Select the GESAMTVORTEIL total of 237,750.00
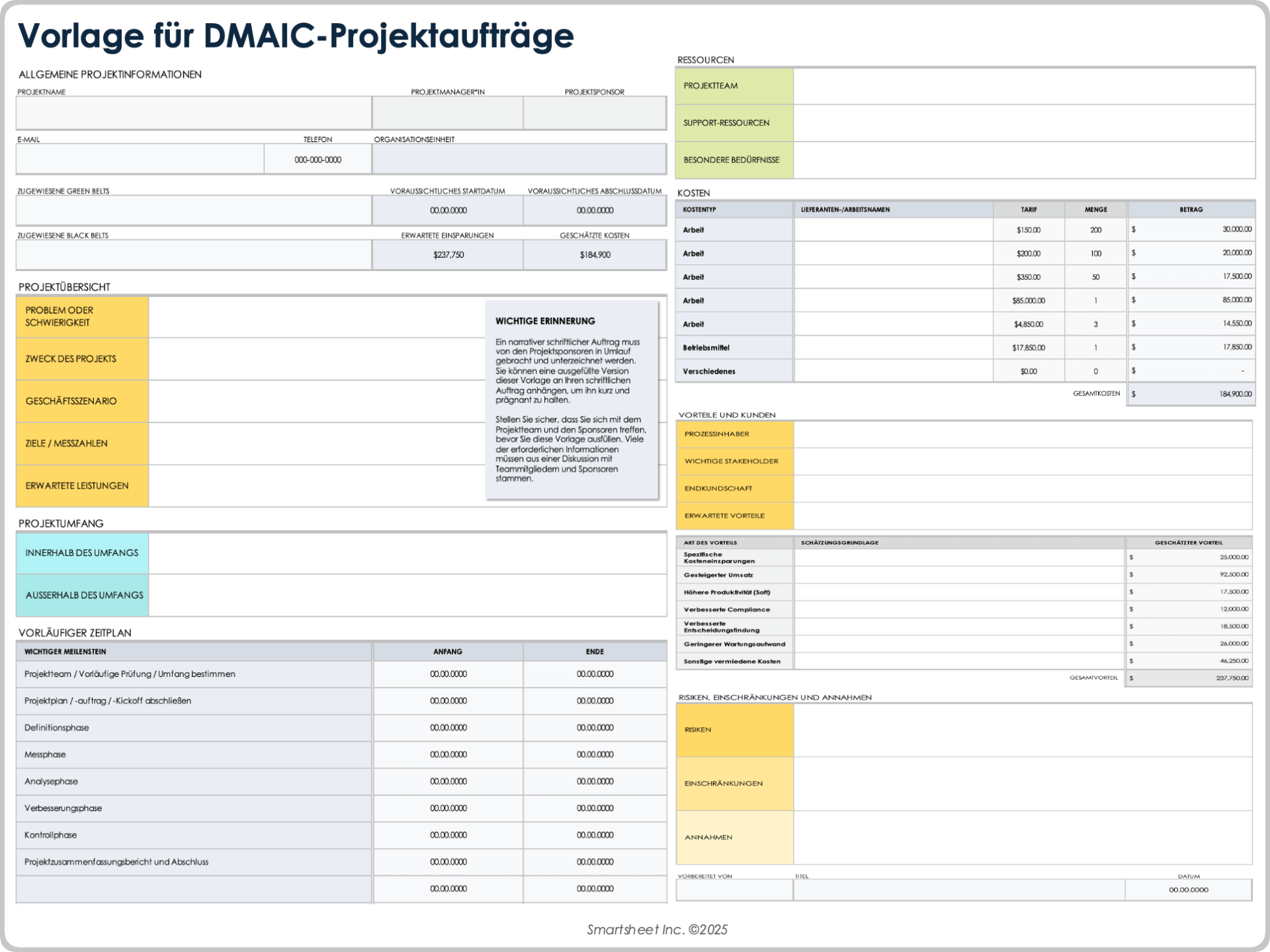This screenshot has width=1270, height=952. coord(1189,677)
